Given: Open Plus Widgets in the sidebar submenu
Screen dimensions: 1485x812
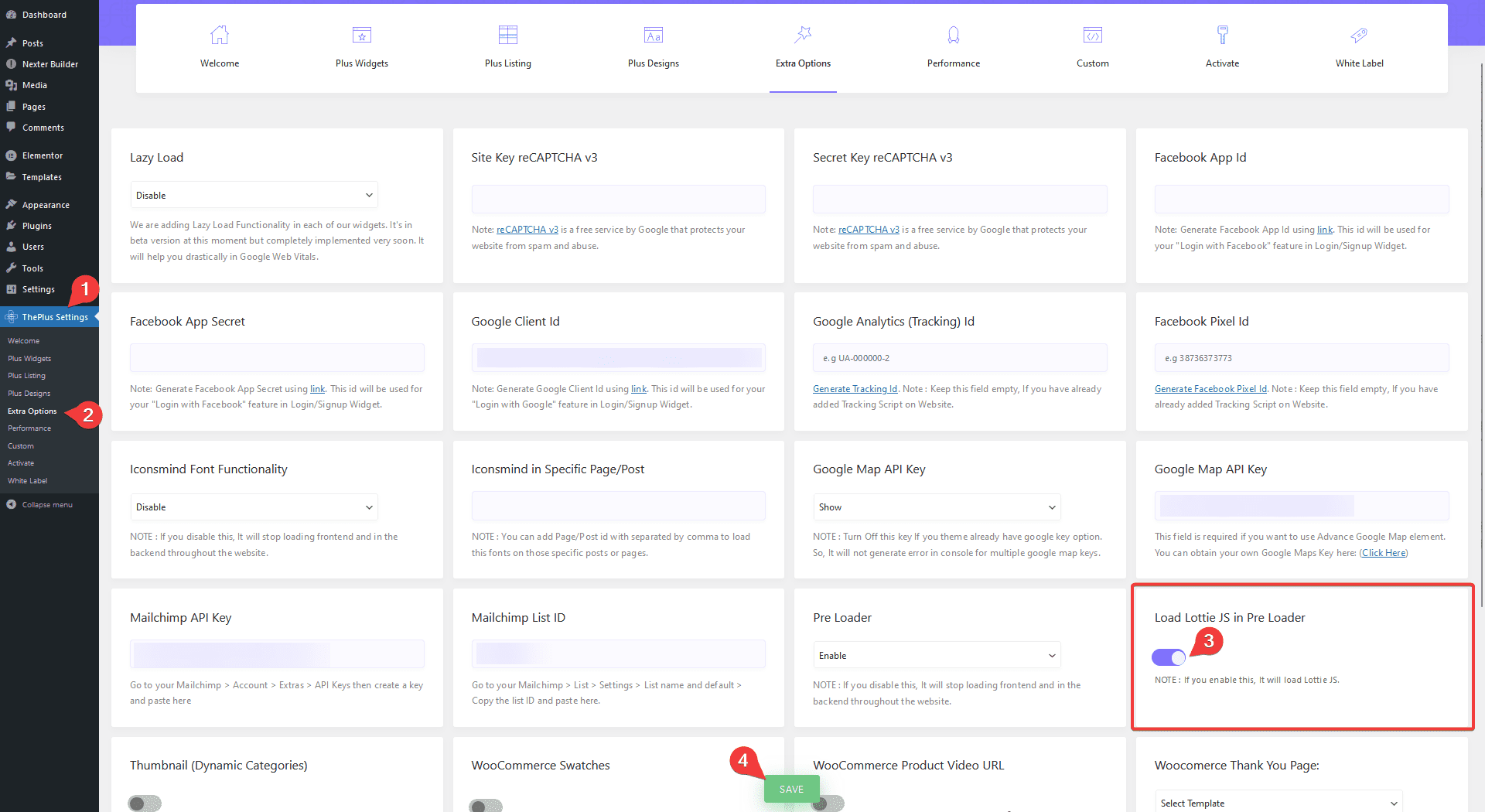Looking at the screenshot, I should coord(29,358).
